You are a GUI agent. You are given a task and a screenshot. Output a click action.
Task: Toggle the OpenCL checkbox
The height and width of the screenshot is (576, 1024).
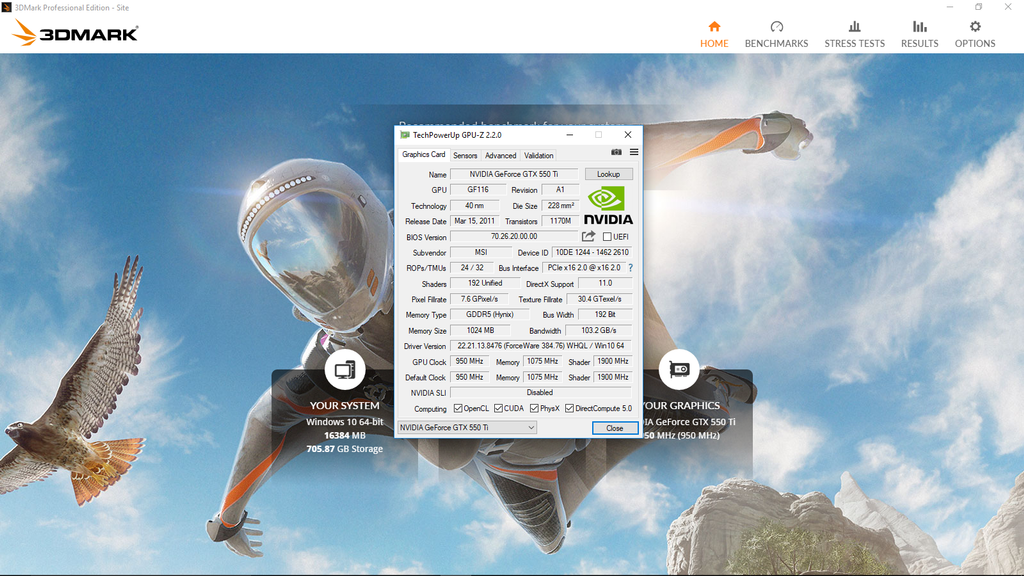click(x=458, y=409)
